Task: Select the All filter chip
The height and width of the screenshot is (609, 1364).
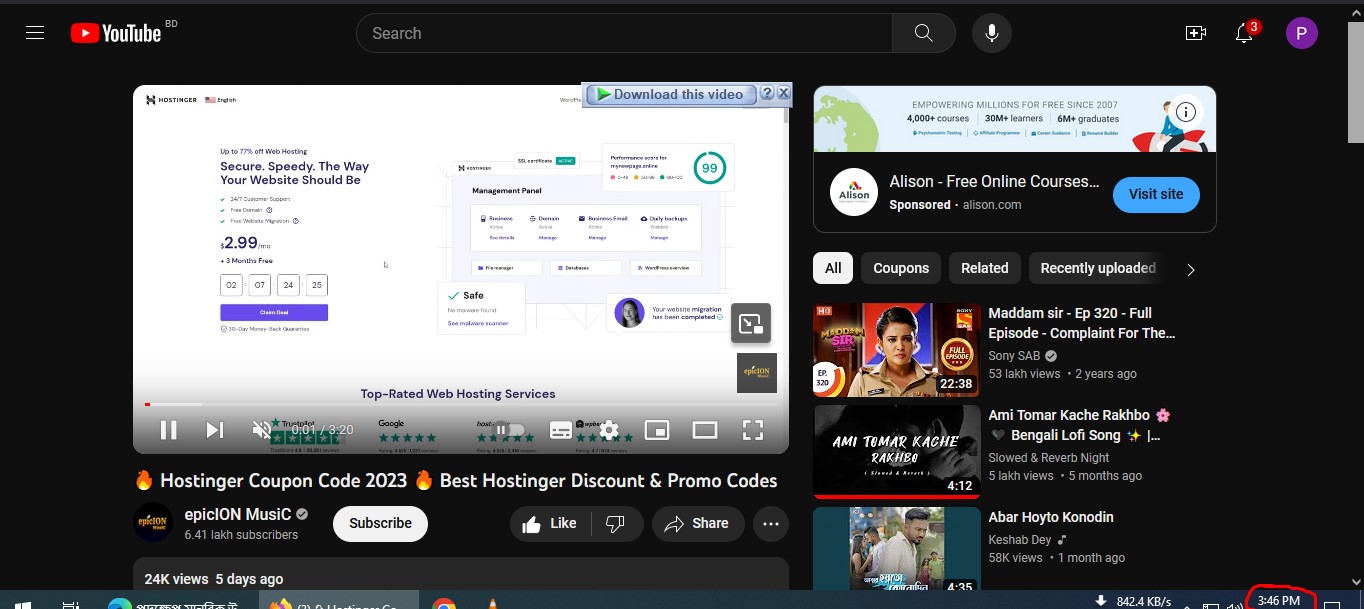Action: (x=833, y=268)
